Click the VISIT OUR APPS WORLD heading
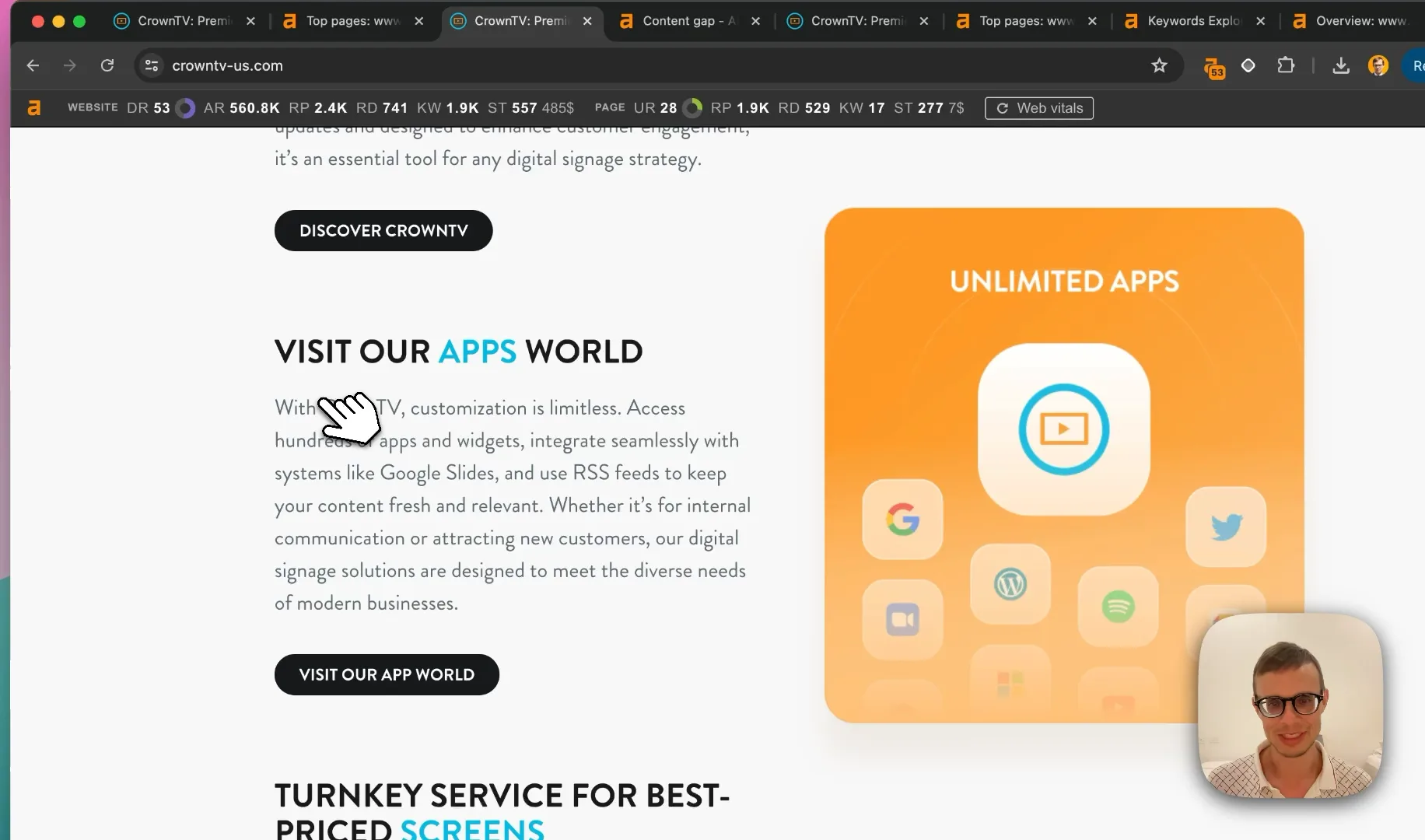 tap(459, 352)
